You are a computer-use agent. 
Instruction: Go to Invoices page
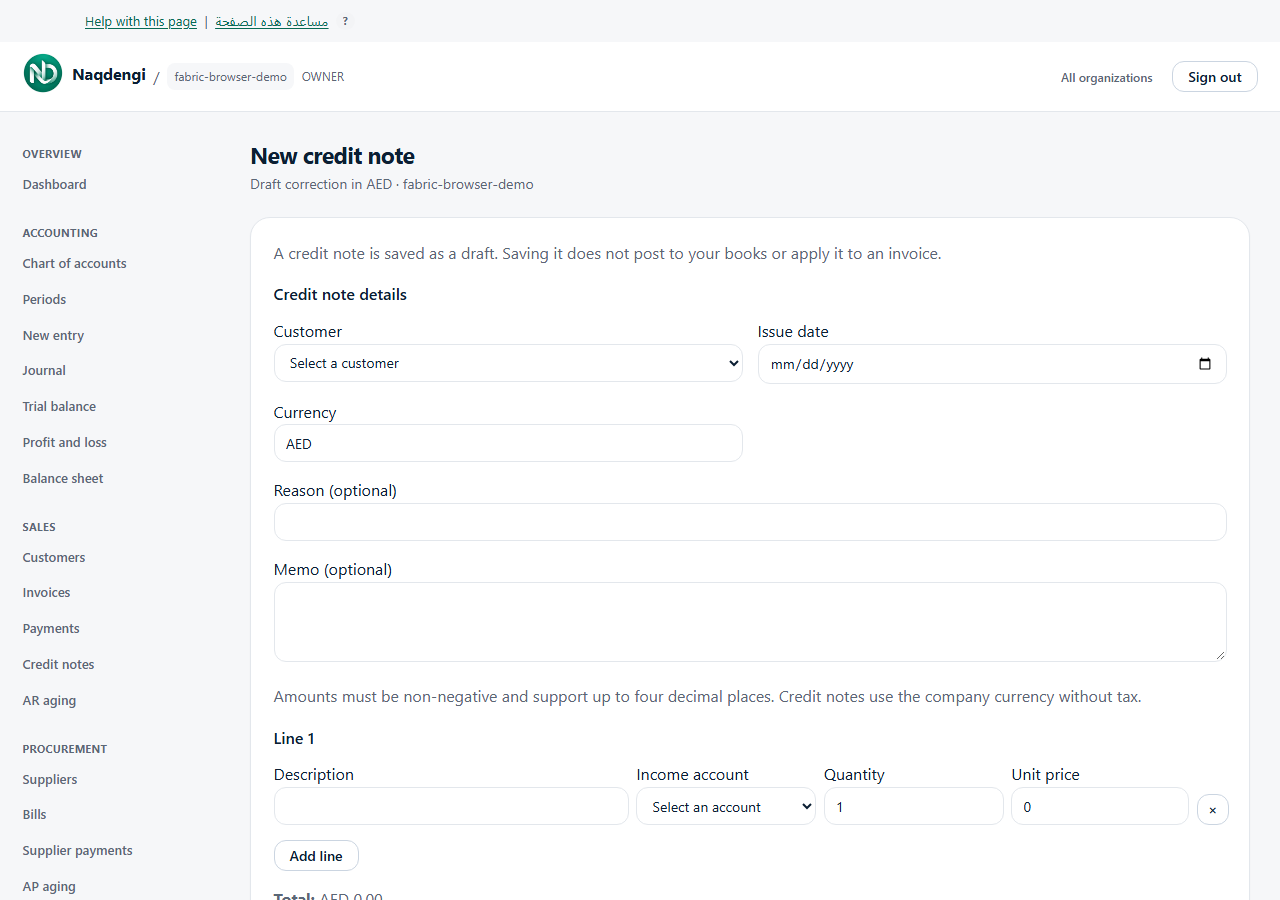coord(46,593)
